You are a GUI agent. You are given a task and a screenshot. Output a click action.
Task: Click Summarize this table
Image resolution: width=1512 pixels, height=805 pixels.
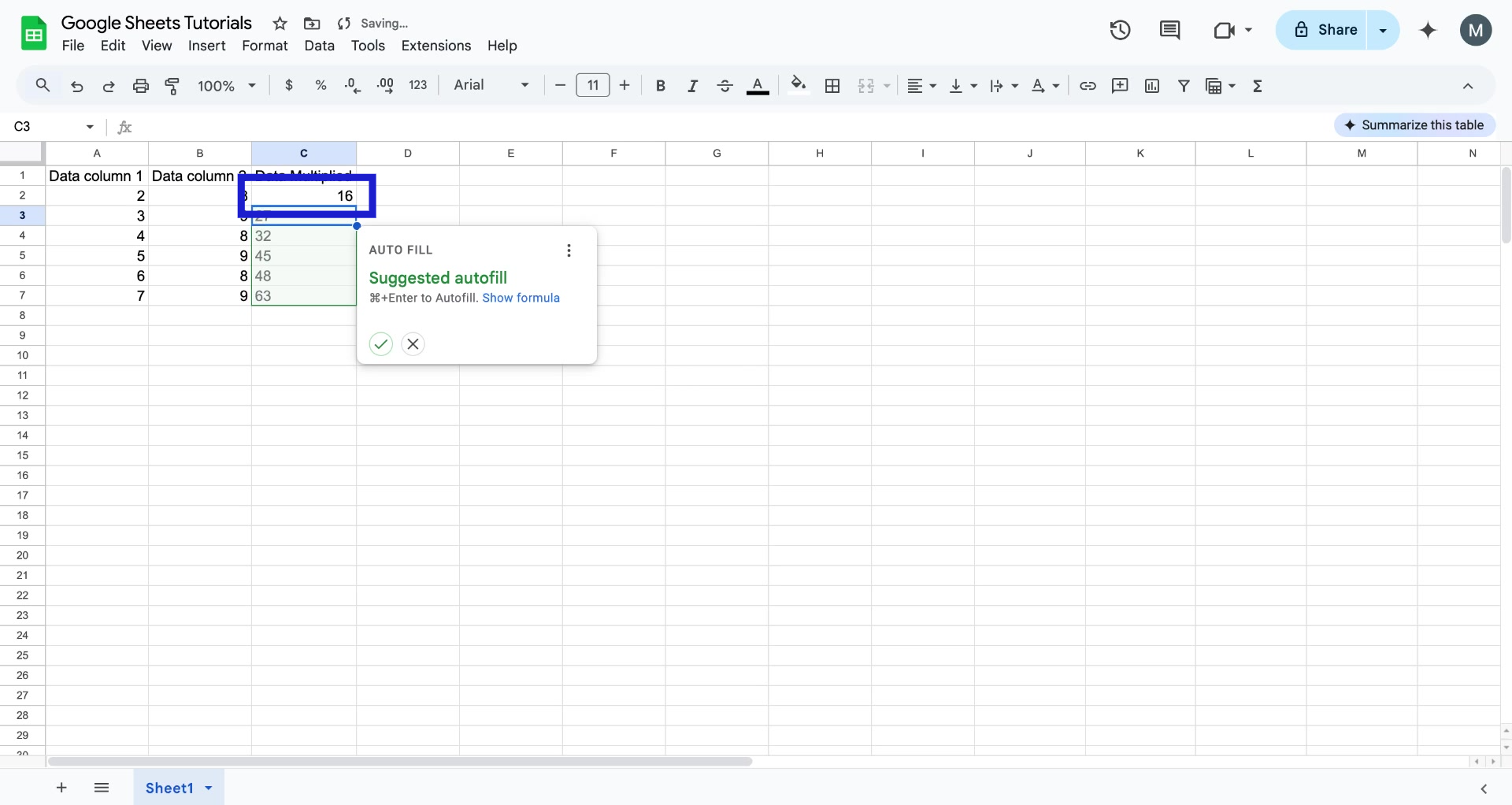click(x=1415, y=124)
